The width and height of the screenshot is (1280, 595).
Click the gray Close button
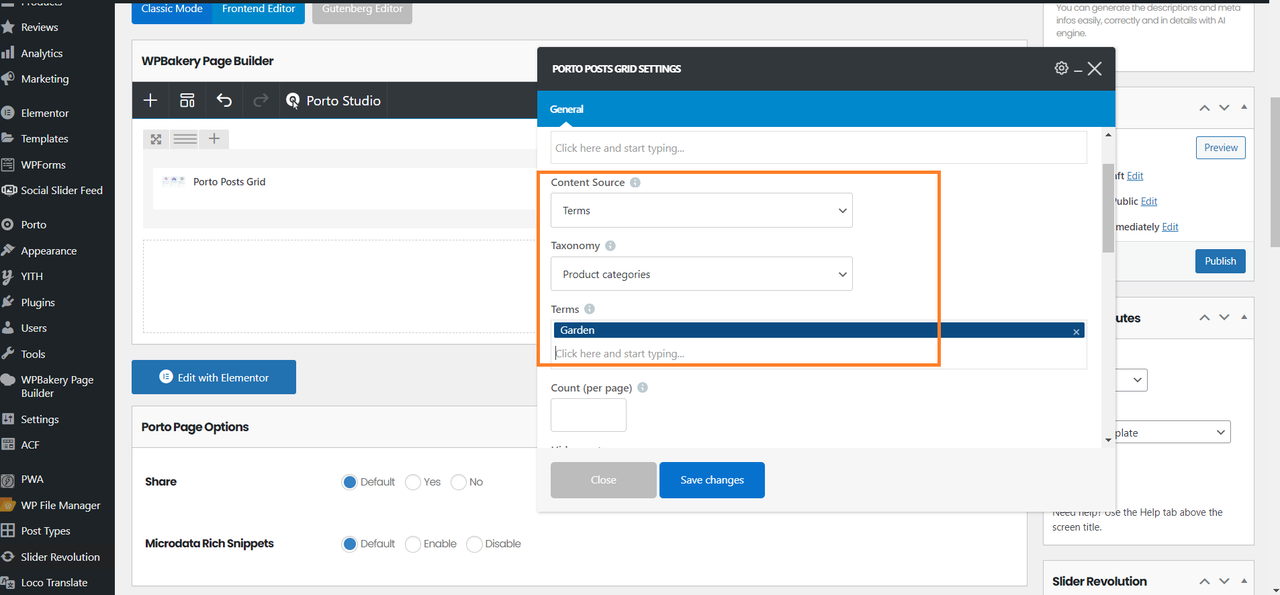603,480
